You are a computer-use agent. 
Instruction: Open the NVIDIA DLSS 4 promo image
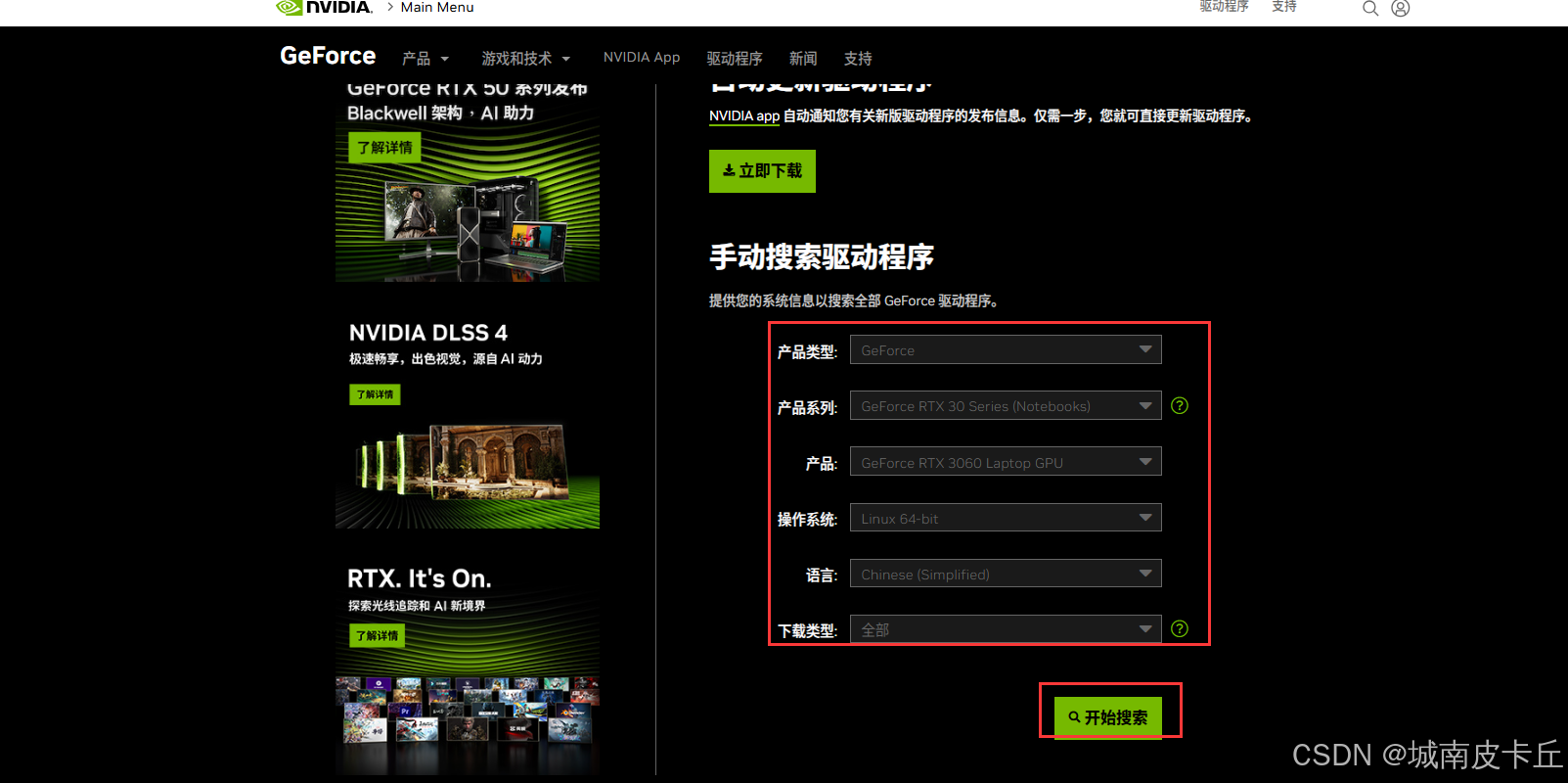[x=468, y=475]
